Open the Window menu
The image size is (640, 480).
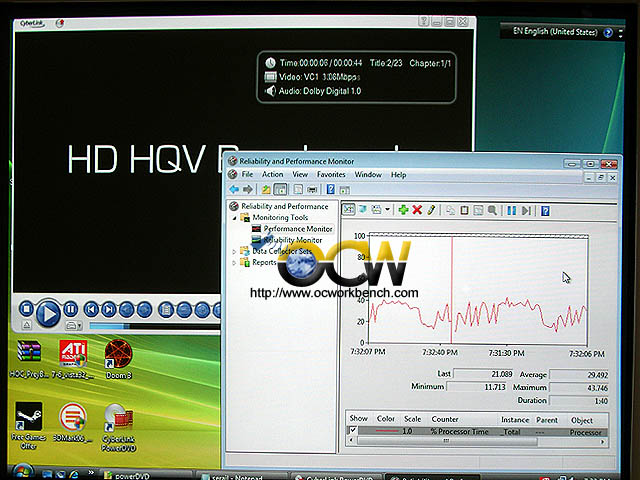[x=368, y=175]
